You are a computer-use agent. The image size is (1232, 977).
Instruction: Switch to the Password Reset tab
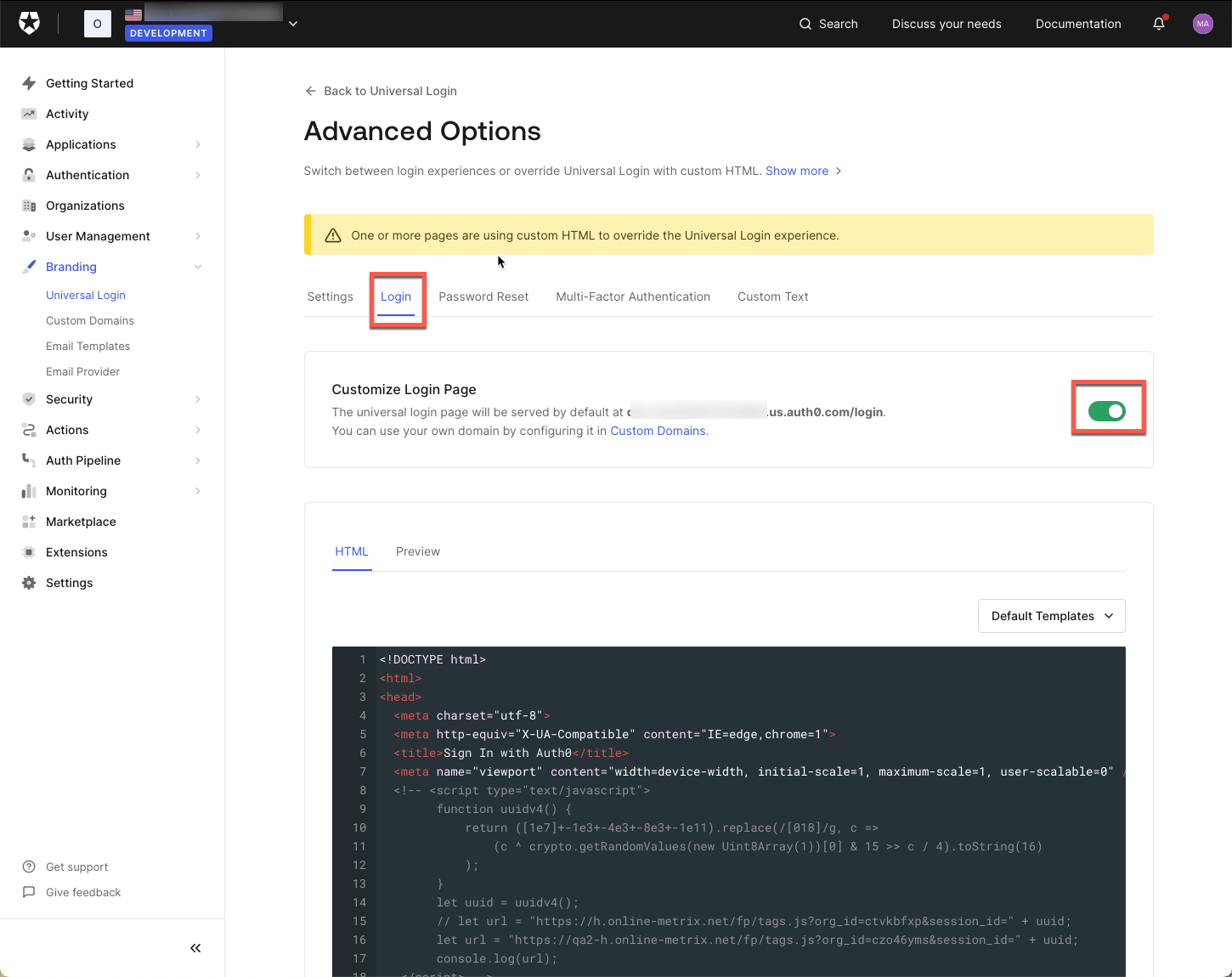483,296
